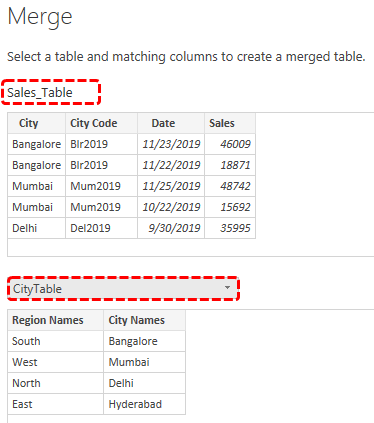Click Mum2019 cell in the 11/25/2019 row

tap(101, 186)
